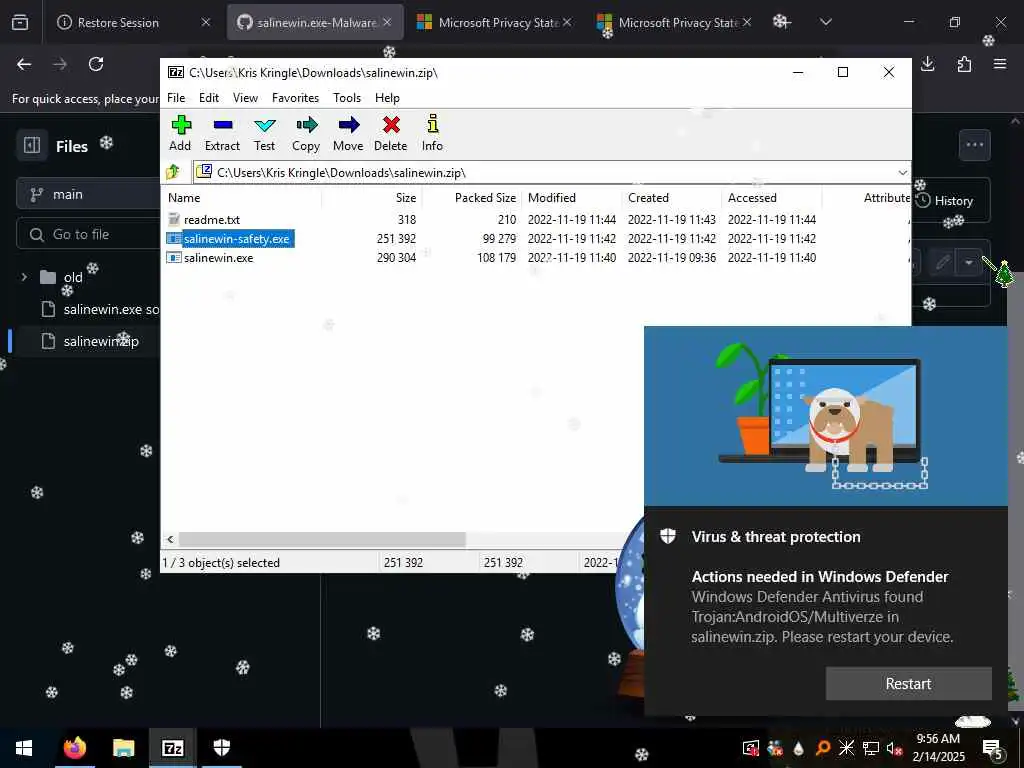The image size is (1024, 768).
Task: Click the red Delete toolbar icon
Action: (391, 133)
